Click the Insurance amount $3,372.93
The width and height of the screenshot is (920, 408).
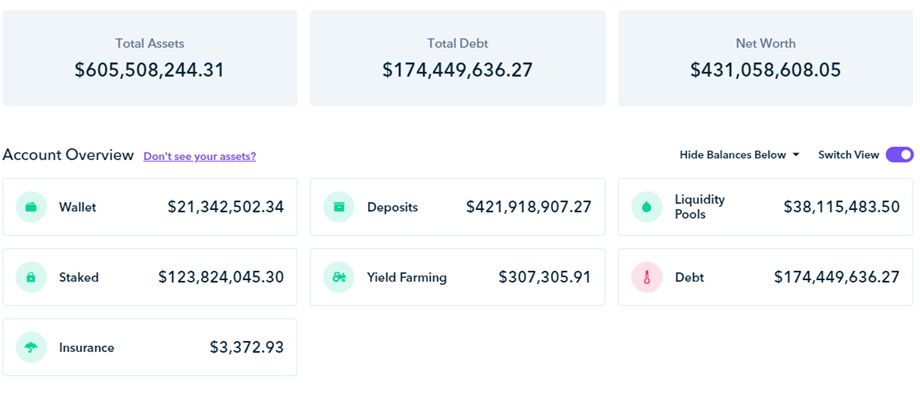point(246,347)
